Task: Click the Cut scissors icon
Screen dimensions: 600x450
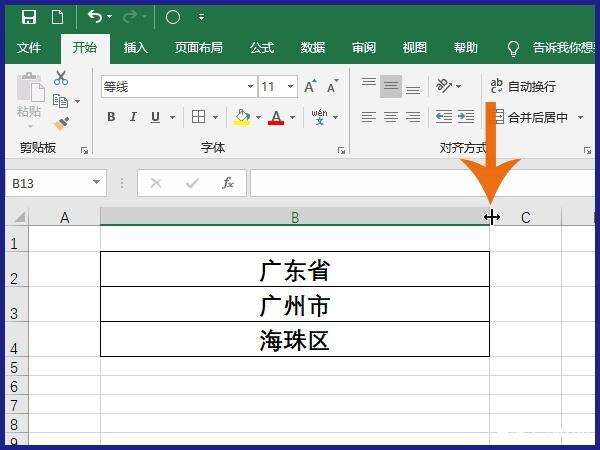Action: point(60,78)
